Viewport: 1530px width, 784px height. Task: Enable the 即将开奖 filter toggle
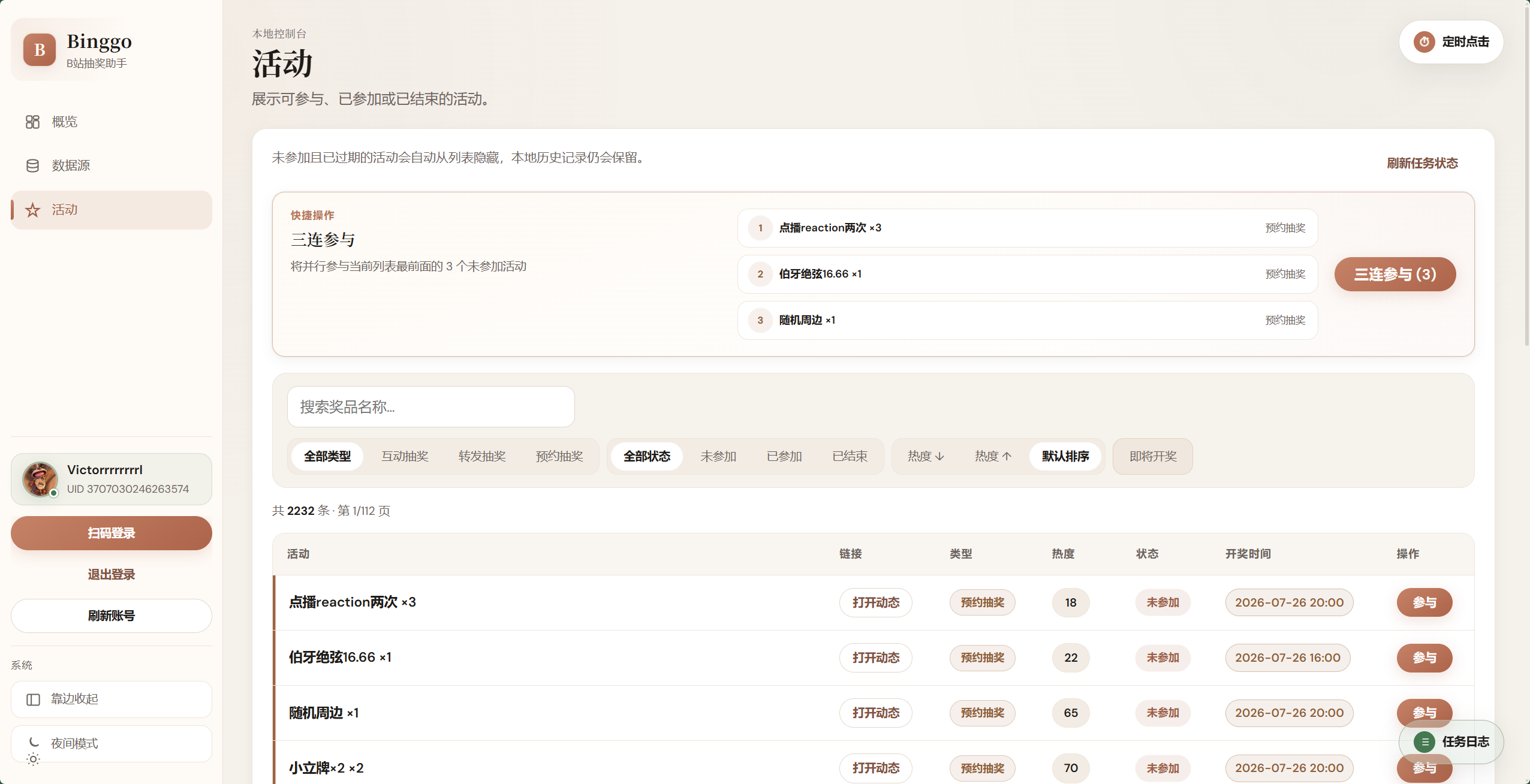coord(1152,457)
